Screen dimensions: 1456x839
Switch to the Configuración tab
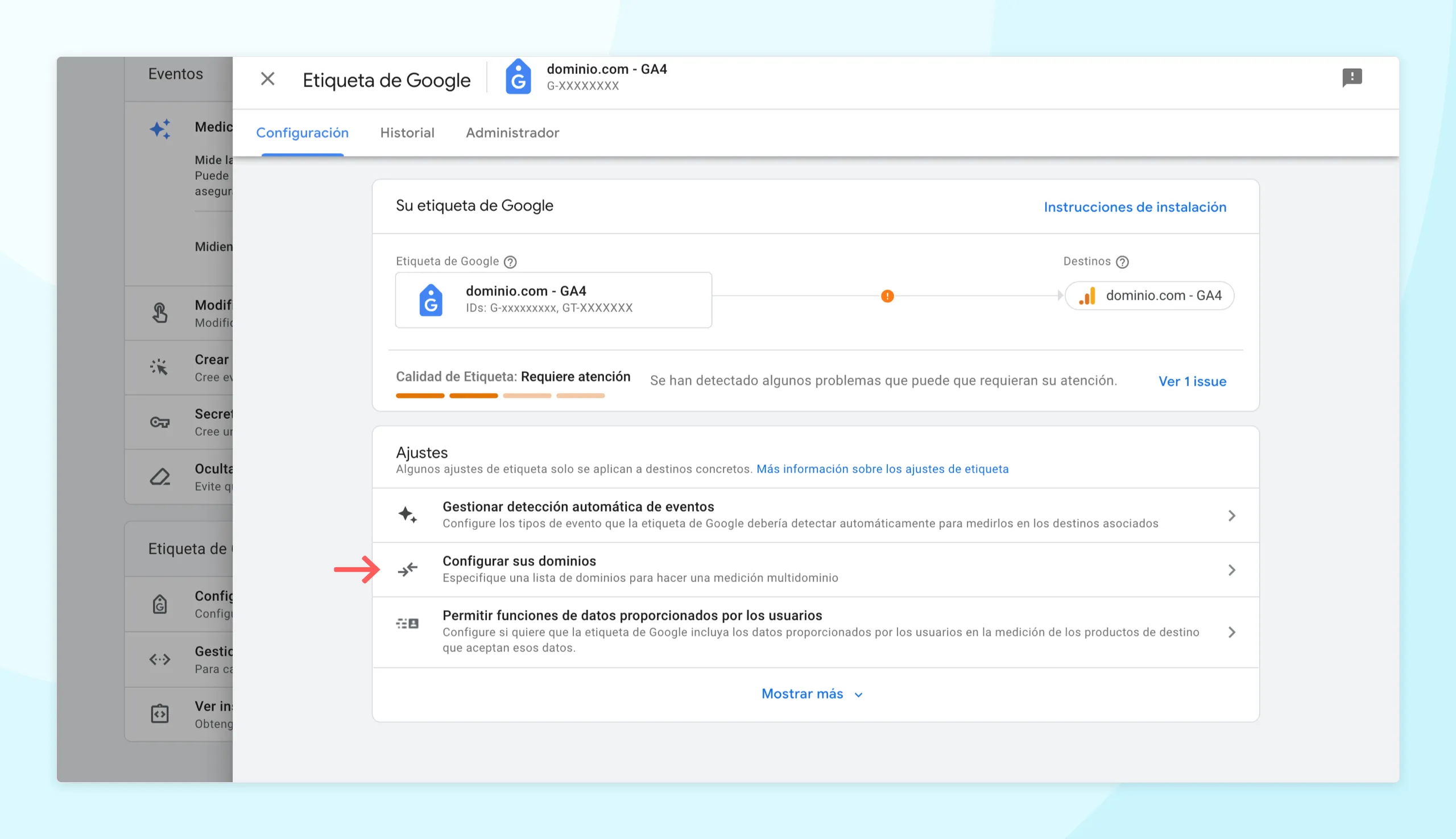coord(302,132)
